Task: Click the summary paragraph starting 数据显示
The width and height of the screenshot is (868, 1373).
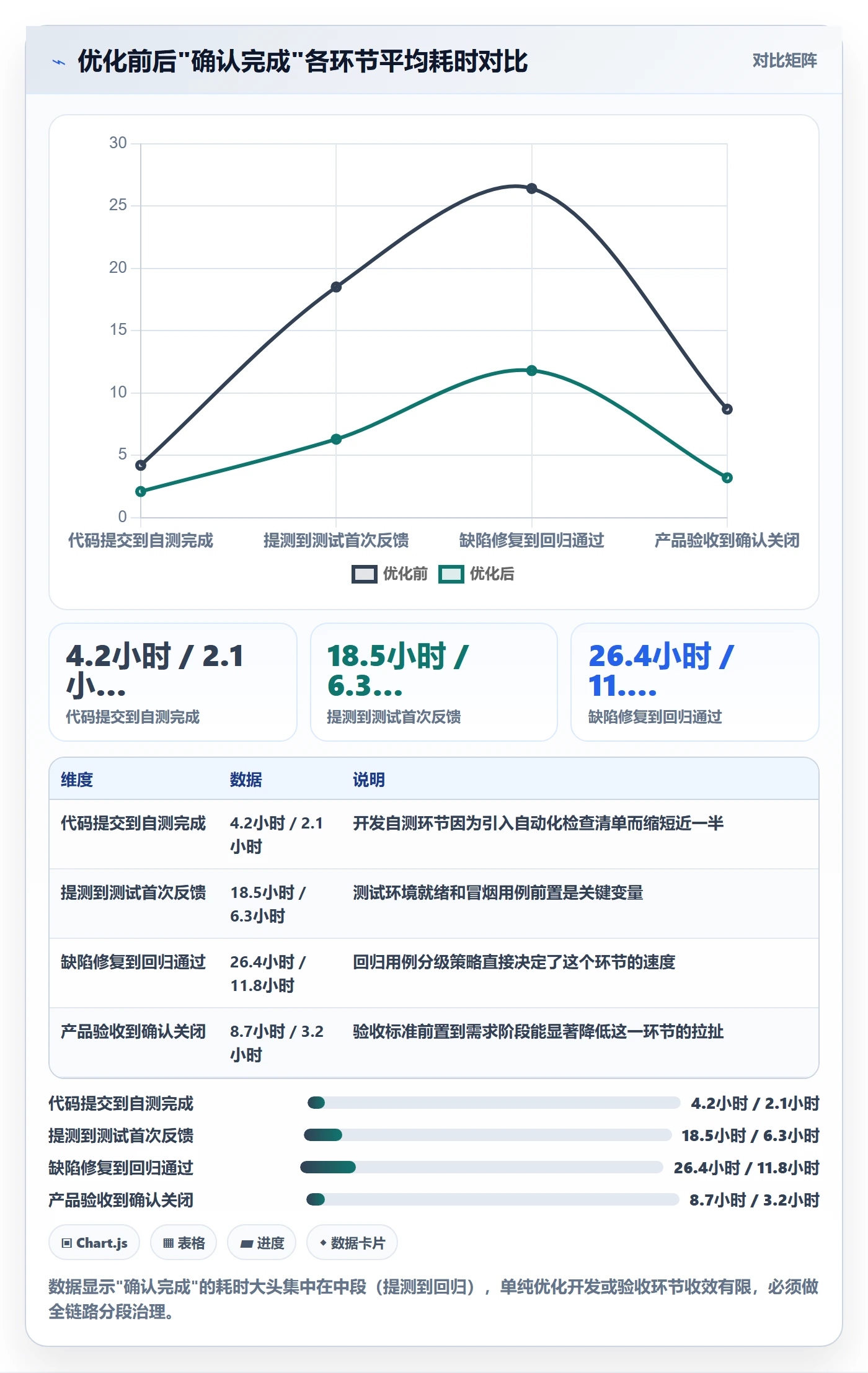Action: click(x=434, y=1299)
